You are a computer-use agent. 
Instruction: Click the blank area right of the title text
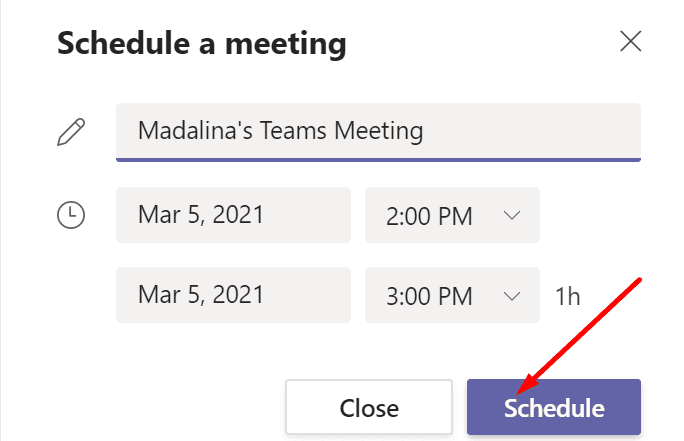tap(532, 131)
